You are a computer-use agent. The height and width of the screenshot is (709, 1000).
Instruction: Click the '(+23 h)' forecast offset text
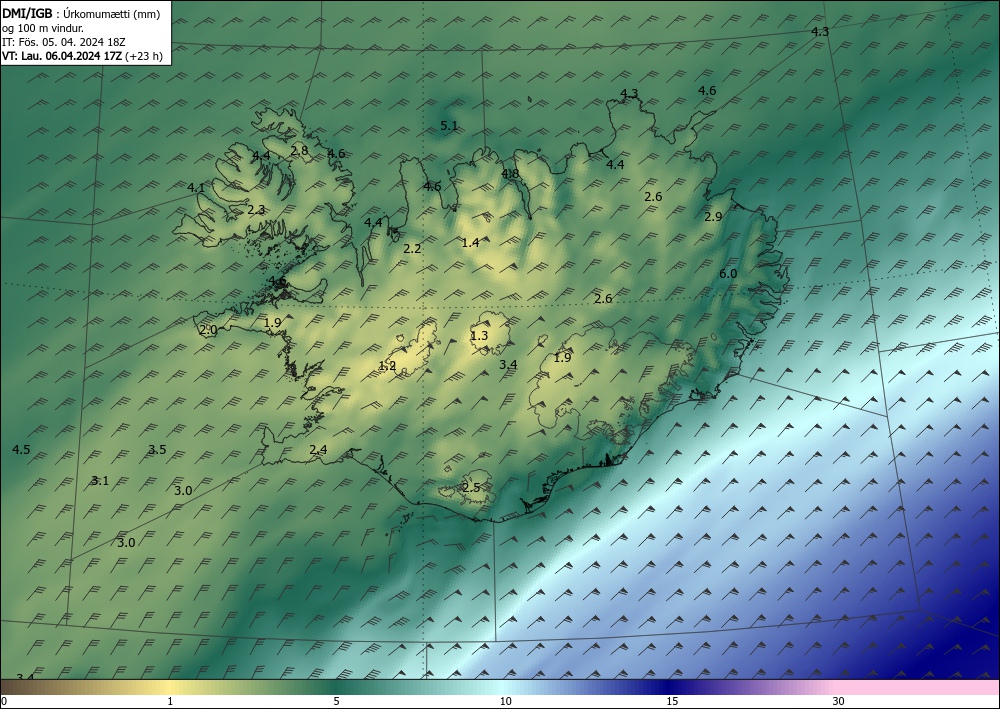tap(144, 56)
